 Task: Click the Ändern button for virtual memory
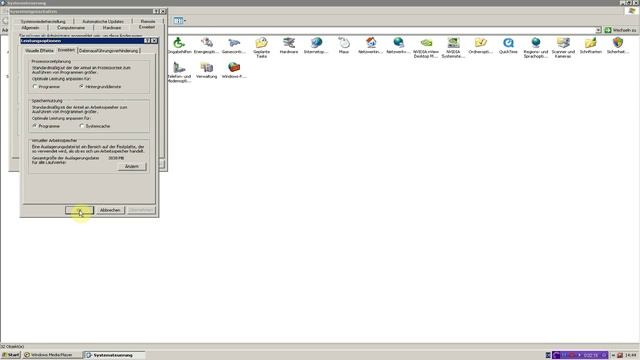point(132,167)
